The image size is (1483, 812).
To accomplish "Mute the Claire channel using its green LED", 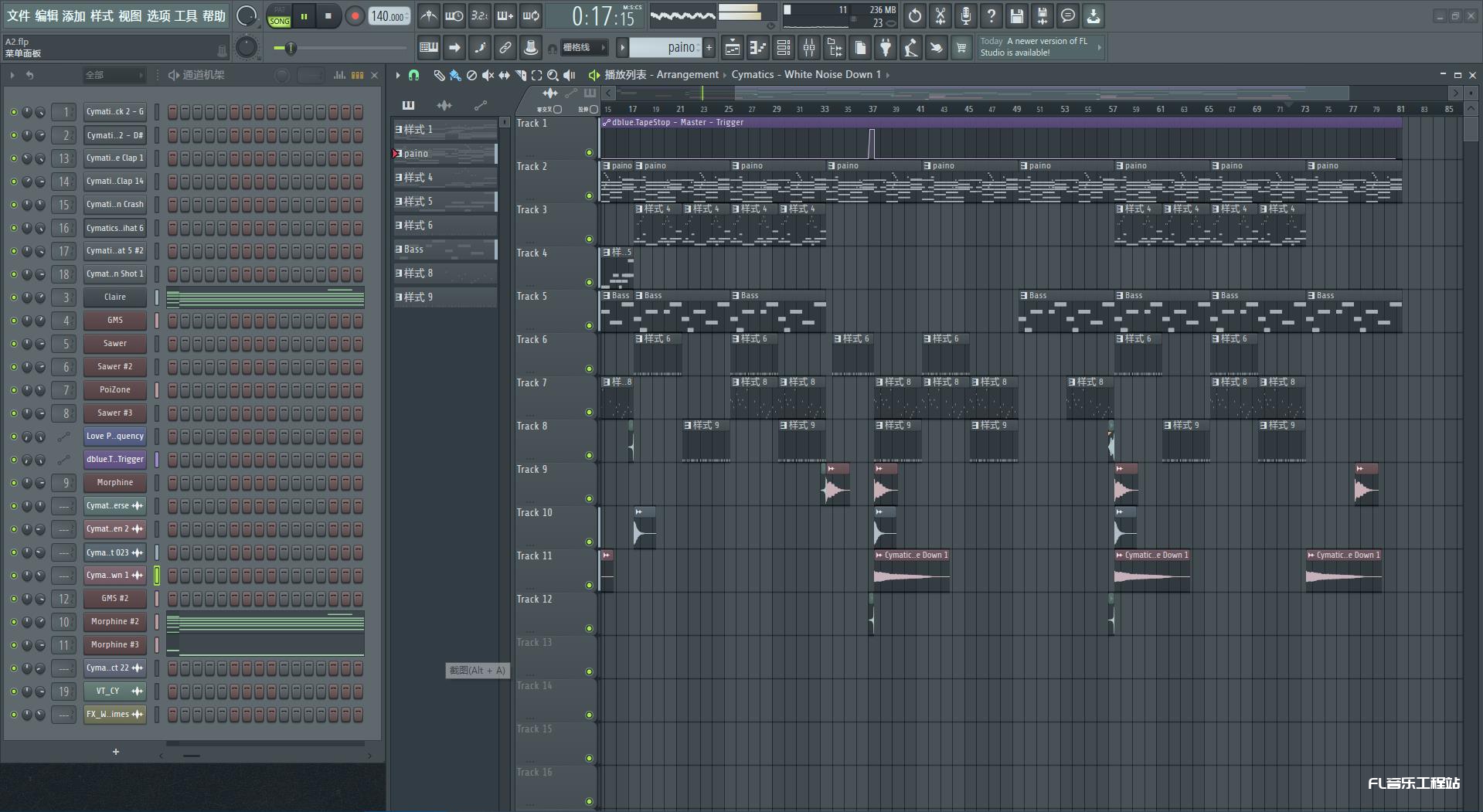I will click(13, 297).
